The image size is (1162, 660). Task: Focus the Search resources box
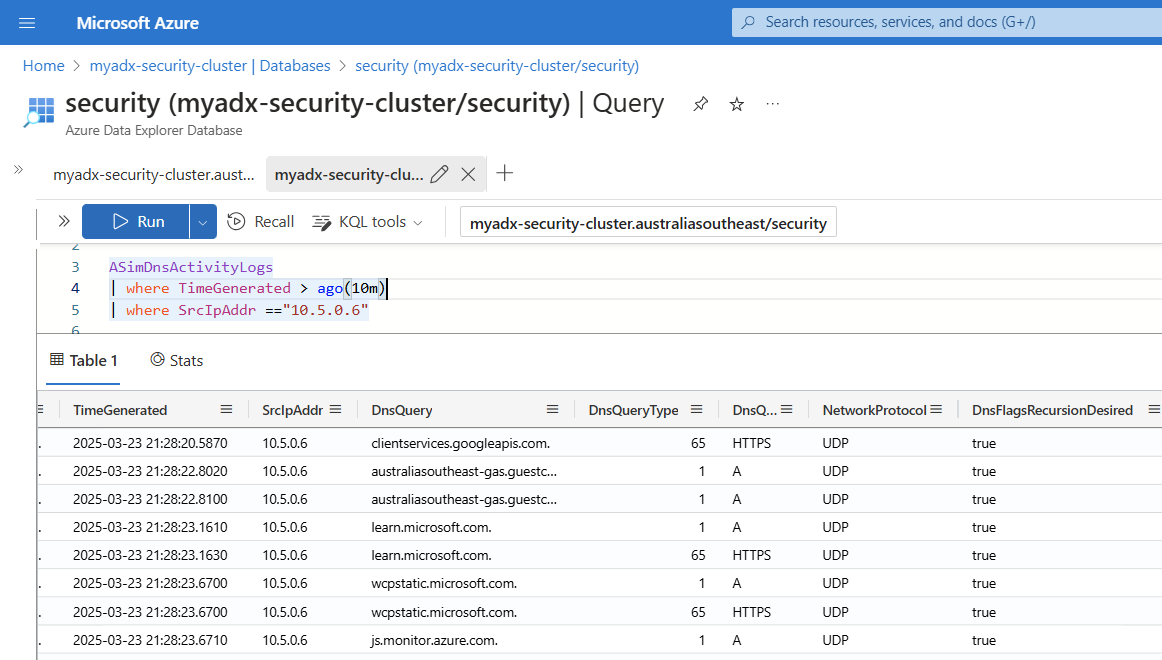pos(947,22)
